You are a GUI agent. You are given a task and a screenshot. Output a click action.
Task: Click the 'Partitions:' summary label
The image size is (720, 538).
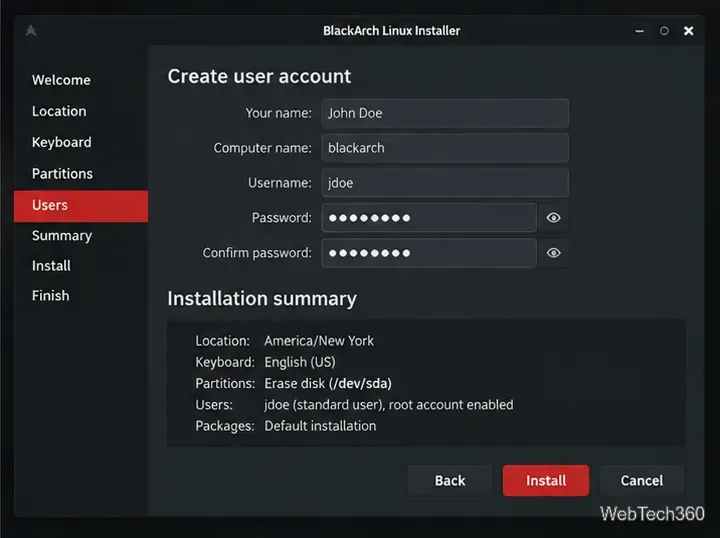coord(225,383)
